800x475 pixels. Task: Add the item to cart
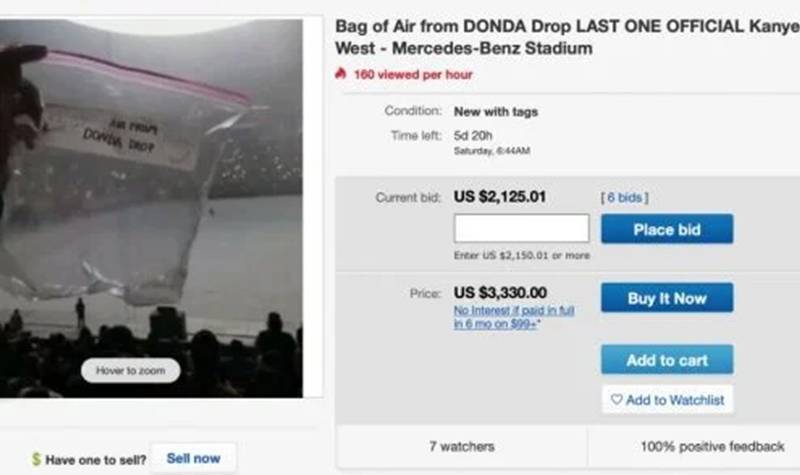[666, 360]
